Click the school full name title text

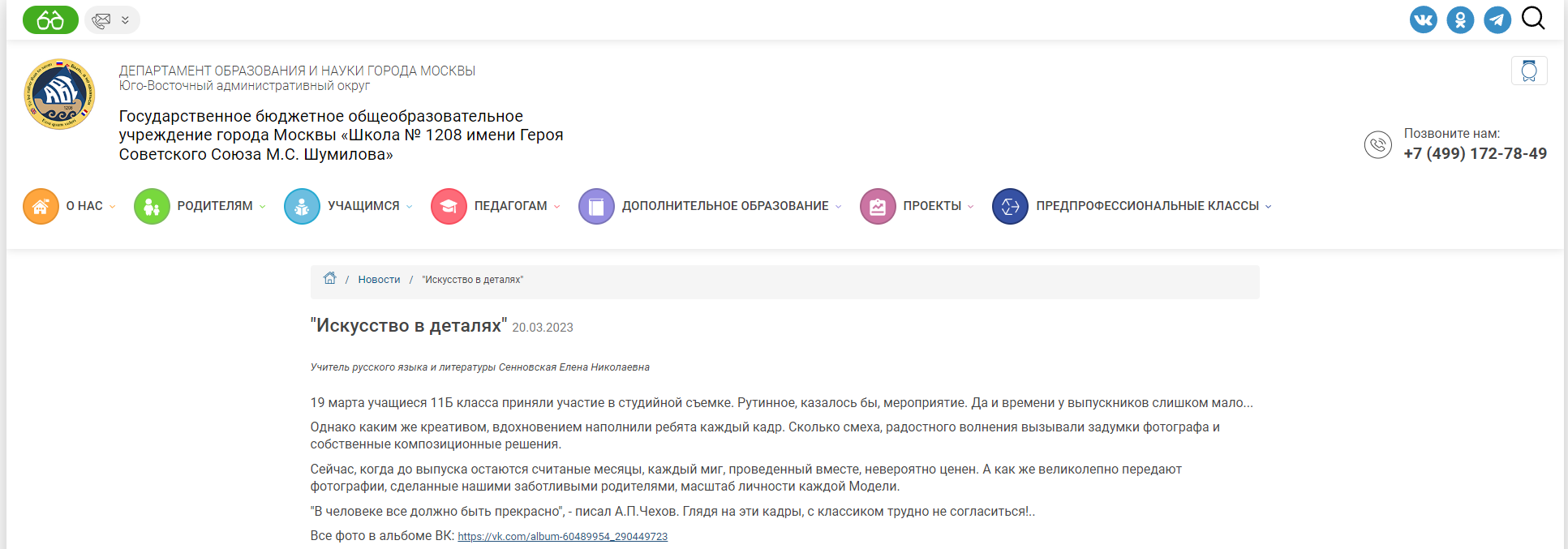(x=341, y=135)
